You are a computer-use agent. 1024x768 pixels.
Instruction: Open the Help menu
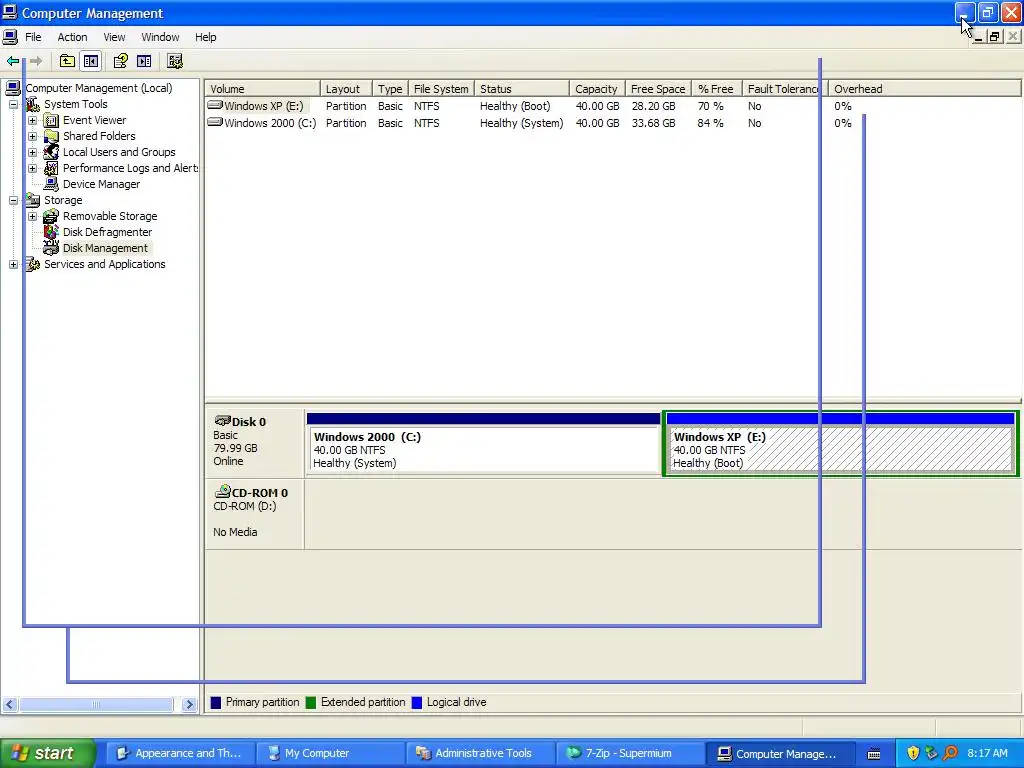(x=206, y=37)
